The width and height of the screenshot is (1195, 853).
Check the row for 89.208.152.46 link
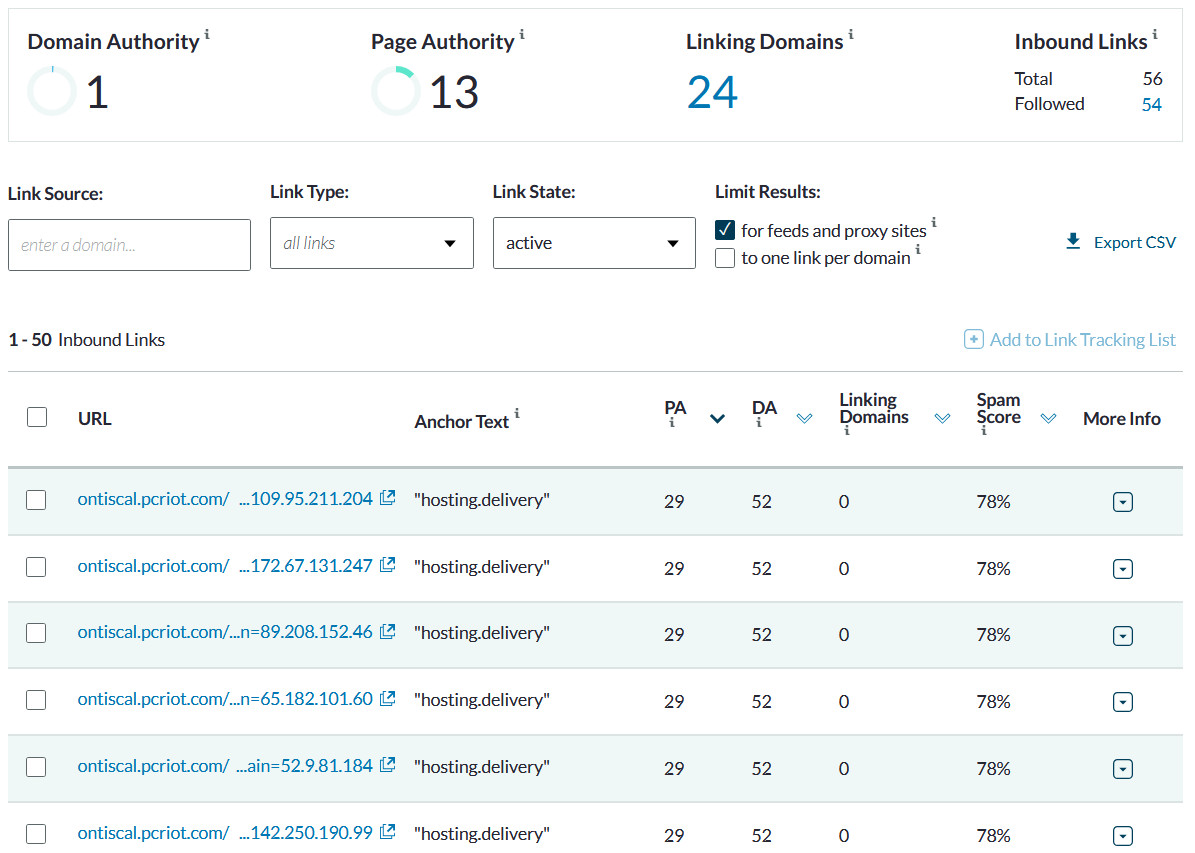(x=36, y=633)
